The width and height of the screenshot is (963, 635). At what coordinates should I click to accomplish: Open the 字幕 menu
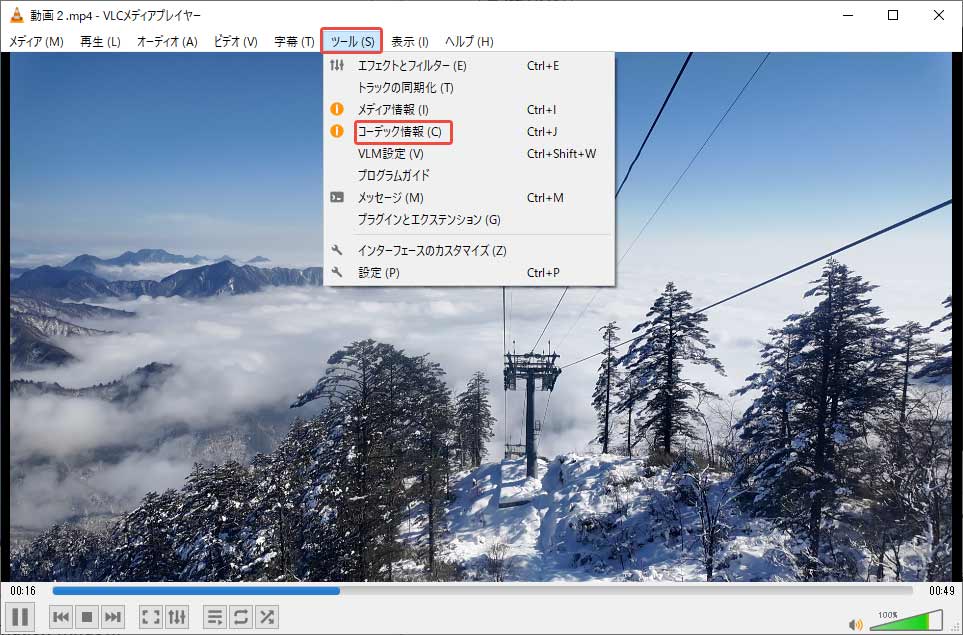click(296, 41)
